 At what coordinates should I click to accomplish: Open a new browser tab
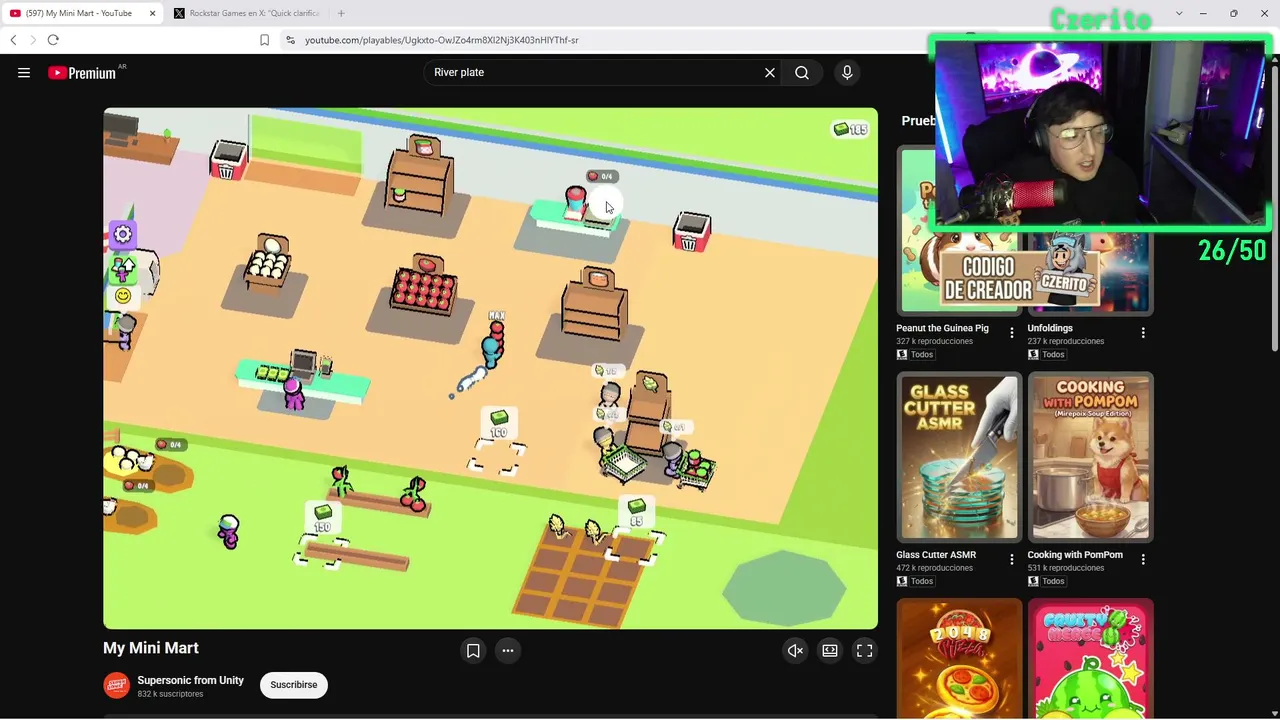point(341,13)
